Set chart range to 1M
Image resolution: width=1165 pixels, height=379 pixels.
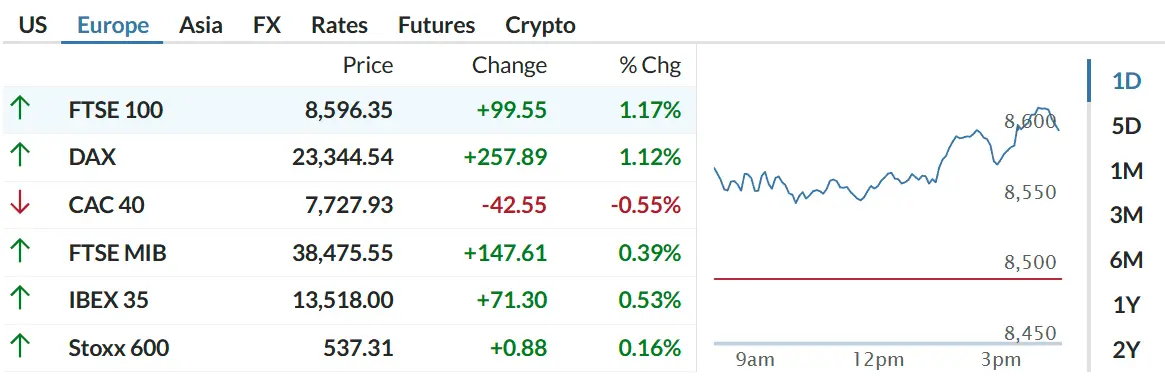click(x=1126, y=171)
